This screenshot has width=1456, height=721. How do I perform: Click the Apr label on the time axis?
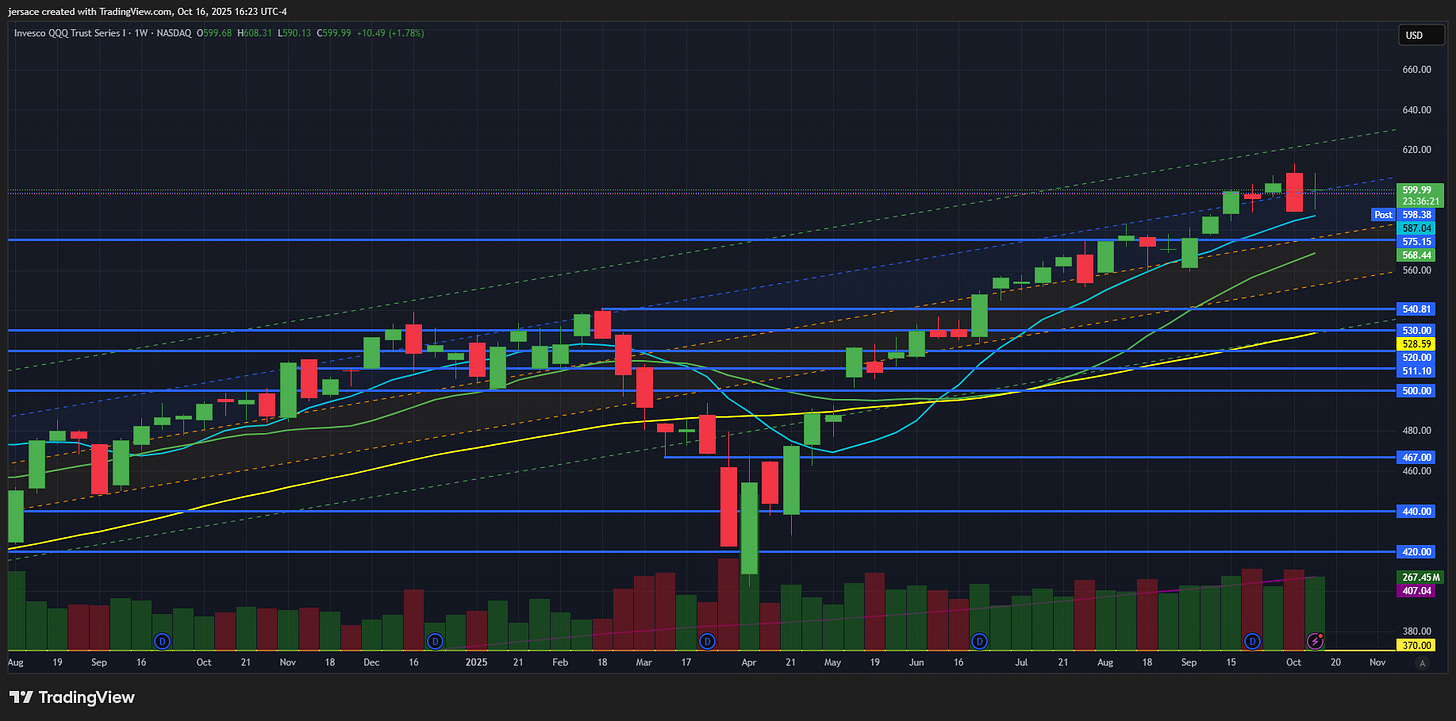coord(749,662)
